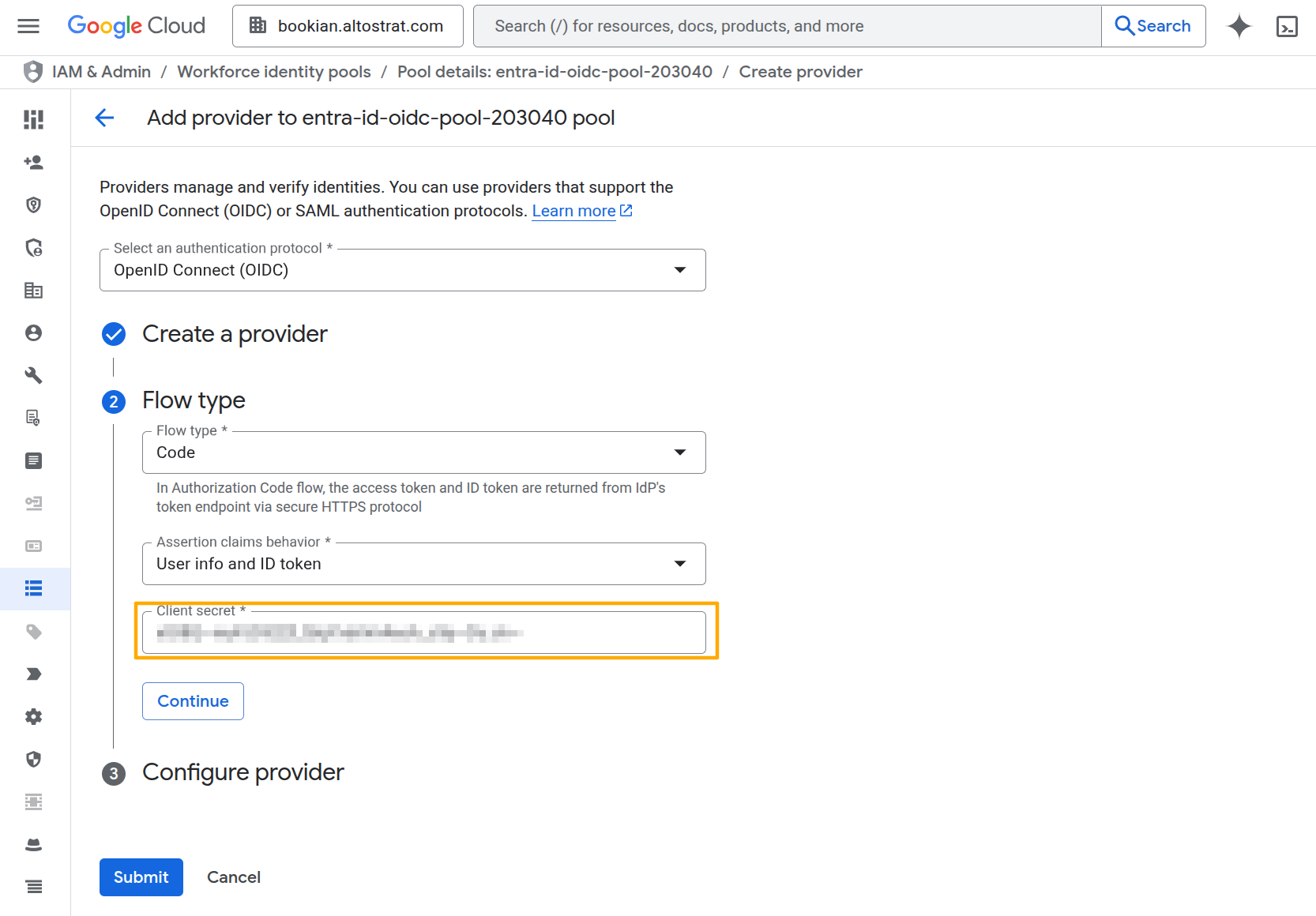Click the back arrow beside the page title
The width and height of the screenshot is (1316, 916).
point(104,117)
